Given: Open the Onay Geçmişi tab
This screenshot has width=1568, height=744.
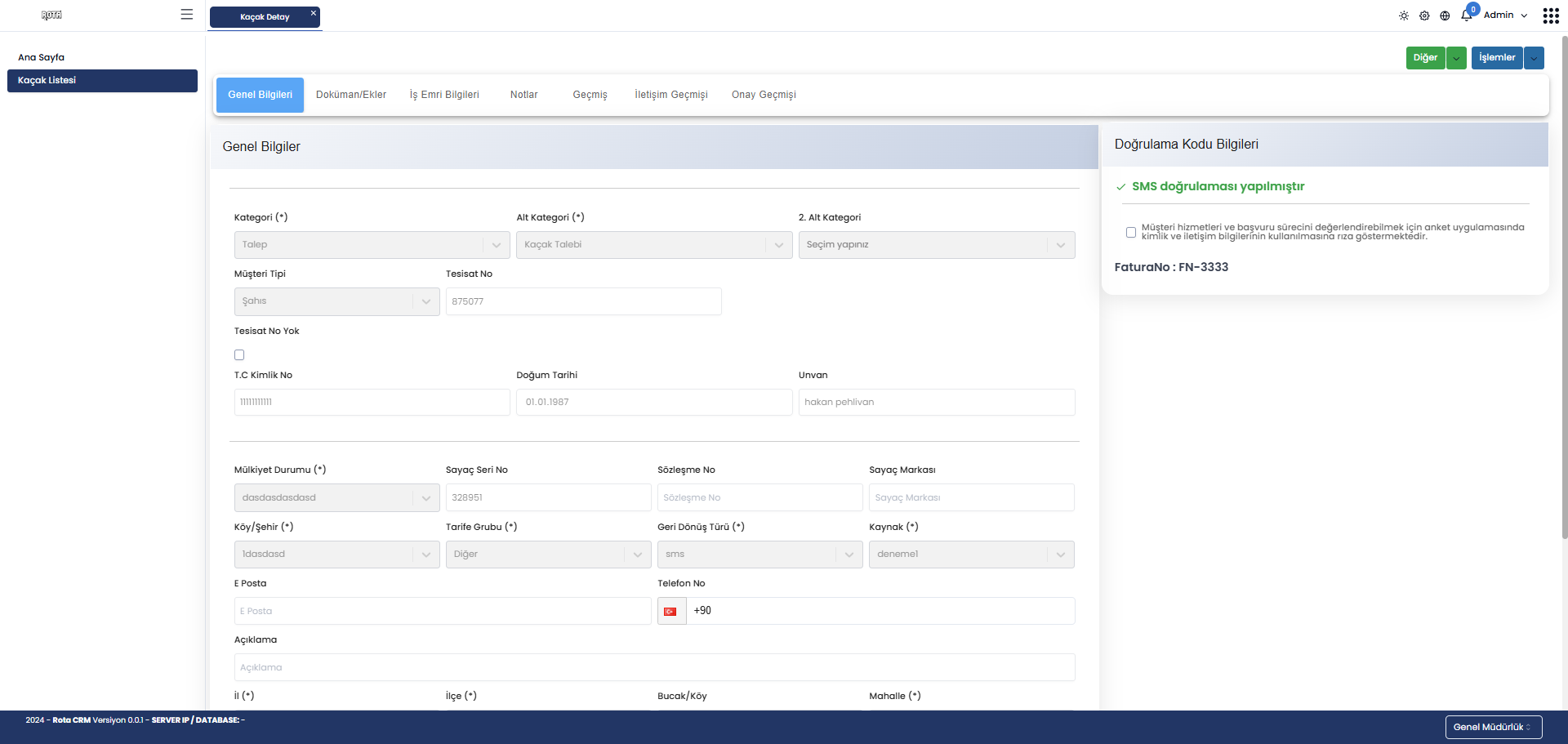Looking at the screenshot, I should coord(764,95).
